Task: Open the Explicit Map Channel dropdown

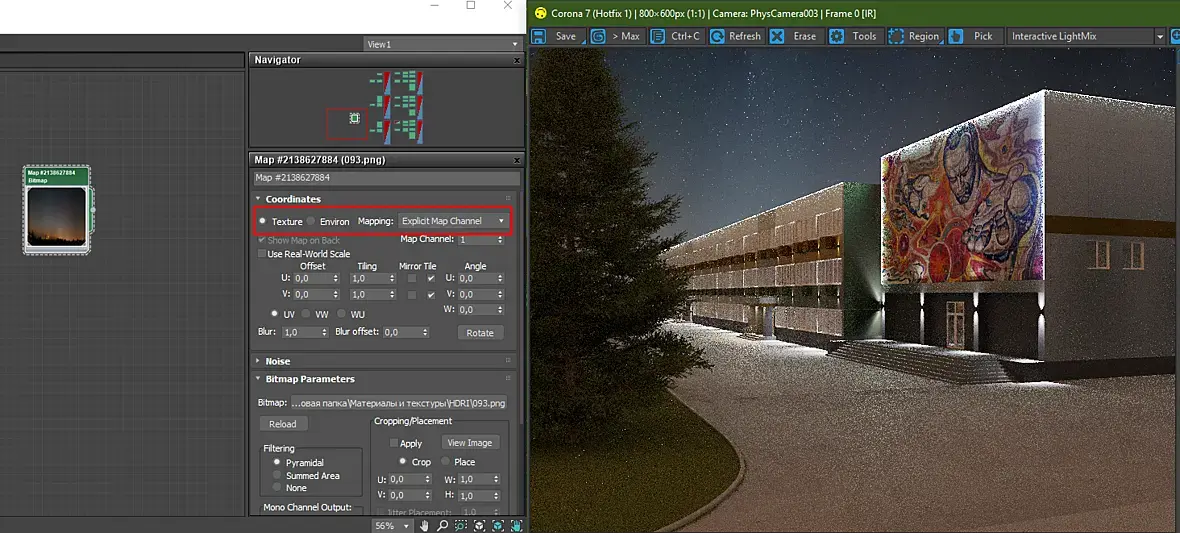Action: click(x=453, y=221)
